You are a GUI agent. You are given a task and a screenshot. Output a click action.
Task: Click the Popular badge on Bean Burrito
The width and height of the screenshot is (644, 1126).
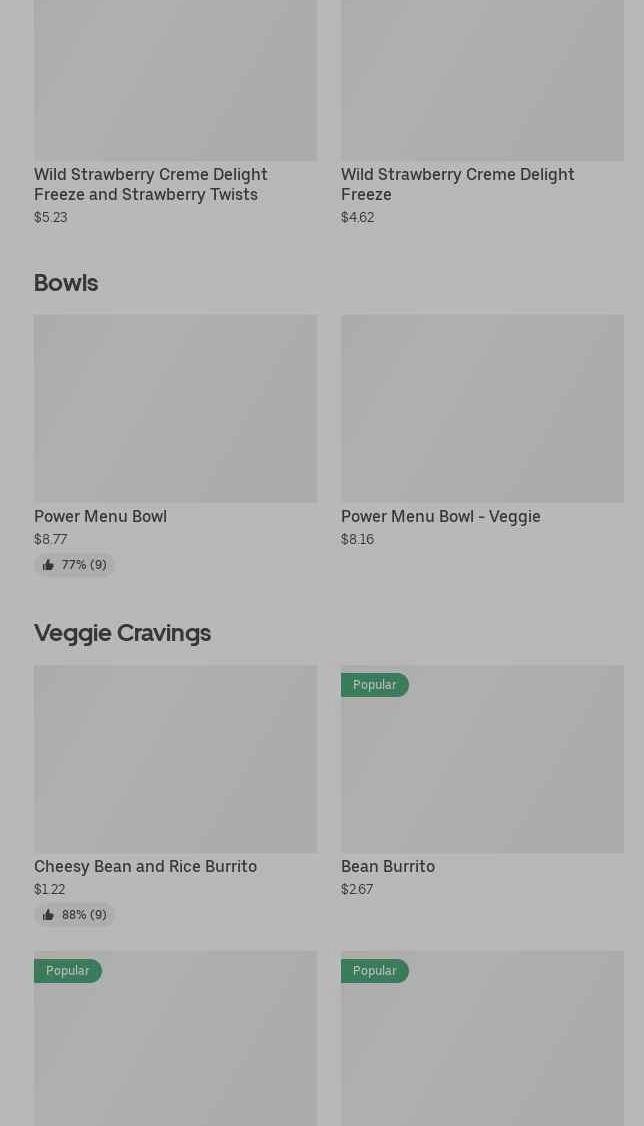pyautogui.click(x=374, y=685)
